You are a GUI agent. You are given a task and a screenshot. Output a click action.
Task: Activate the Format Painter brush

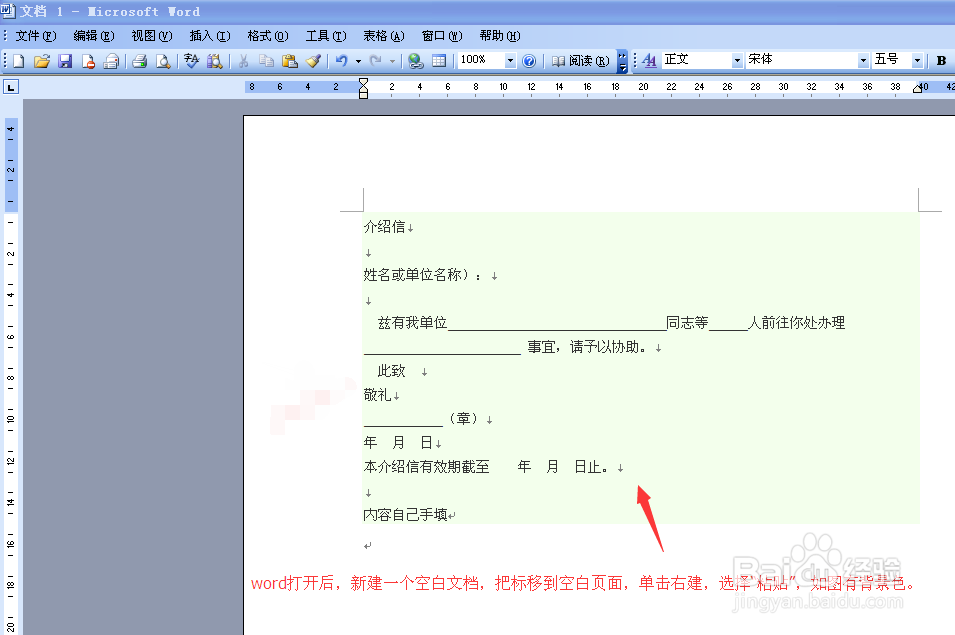313,60
